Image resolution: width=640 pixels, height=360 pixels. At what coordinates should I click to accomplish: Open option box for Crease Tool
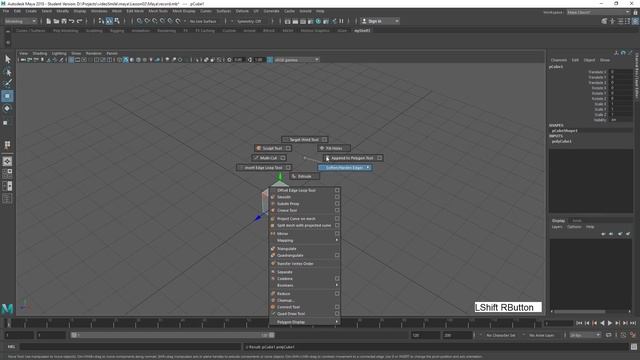click(337, 210)
